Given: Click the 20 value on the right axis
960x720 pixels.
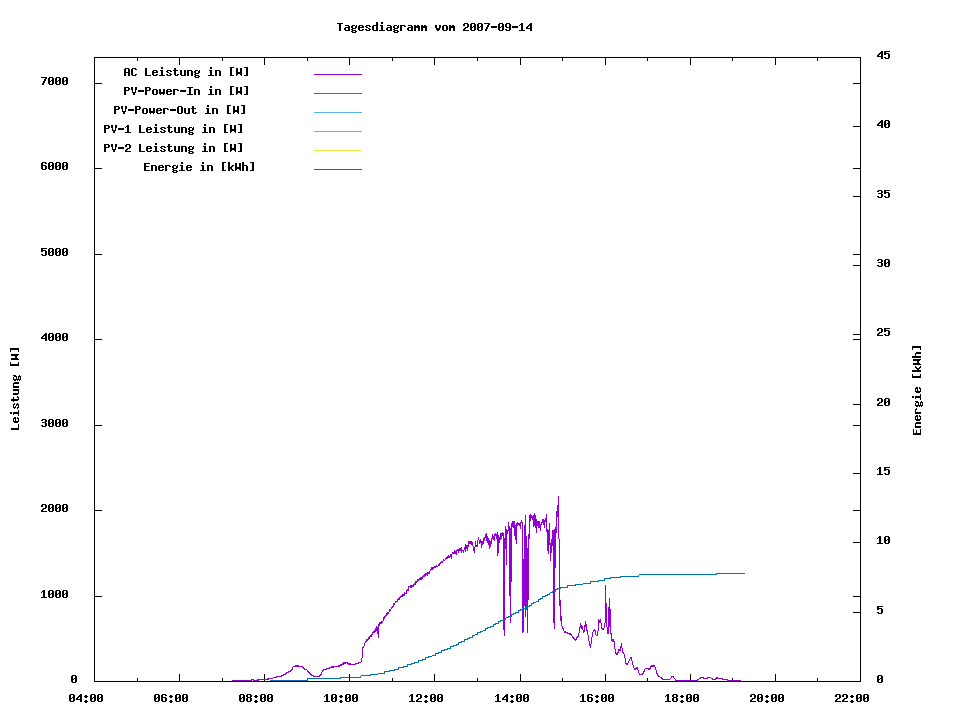Looking at the screenshot, I should tap(883, 402).
